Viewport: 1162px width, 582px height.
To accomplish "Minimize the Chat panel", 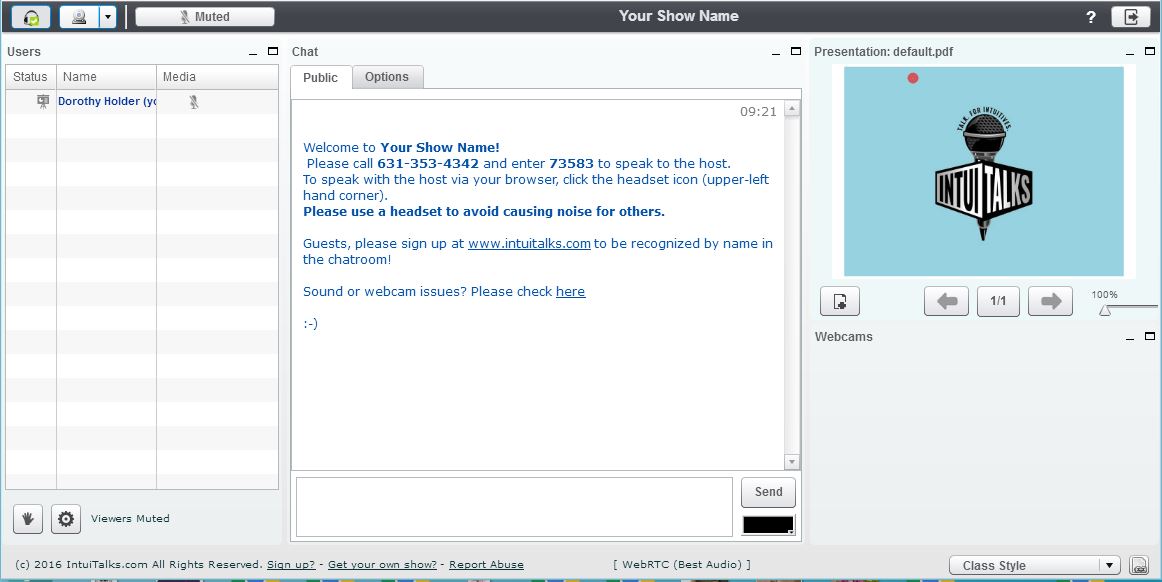I will point(776,53).
